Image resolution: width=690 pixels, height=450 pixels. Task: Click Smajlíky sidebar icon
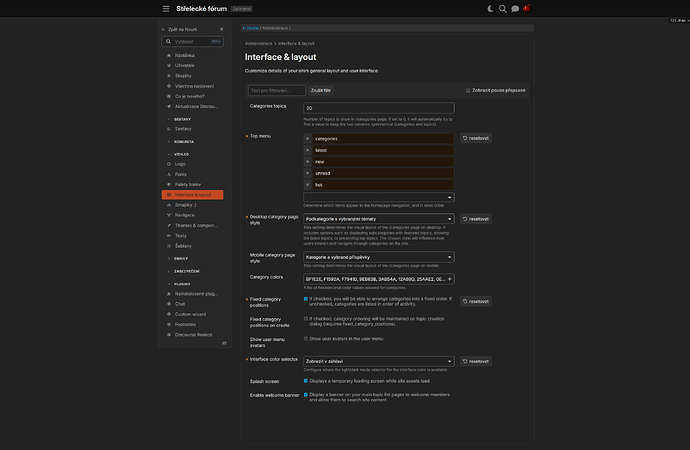pyautogui.click(x=169, y=205)
